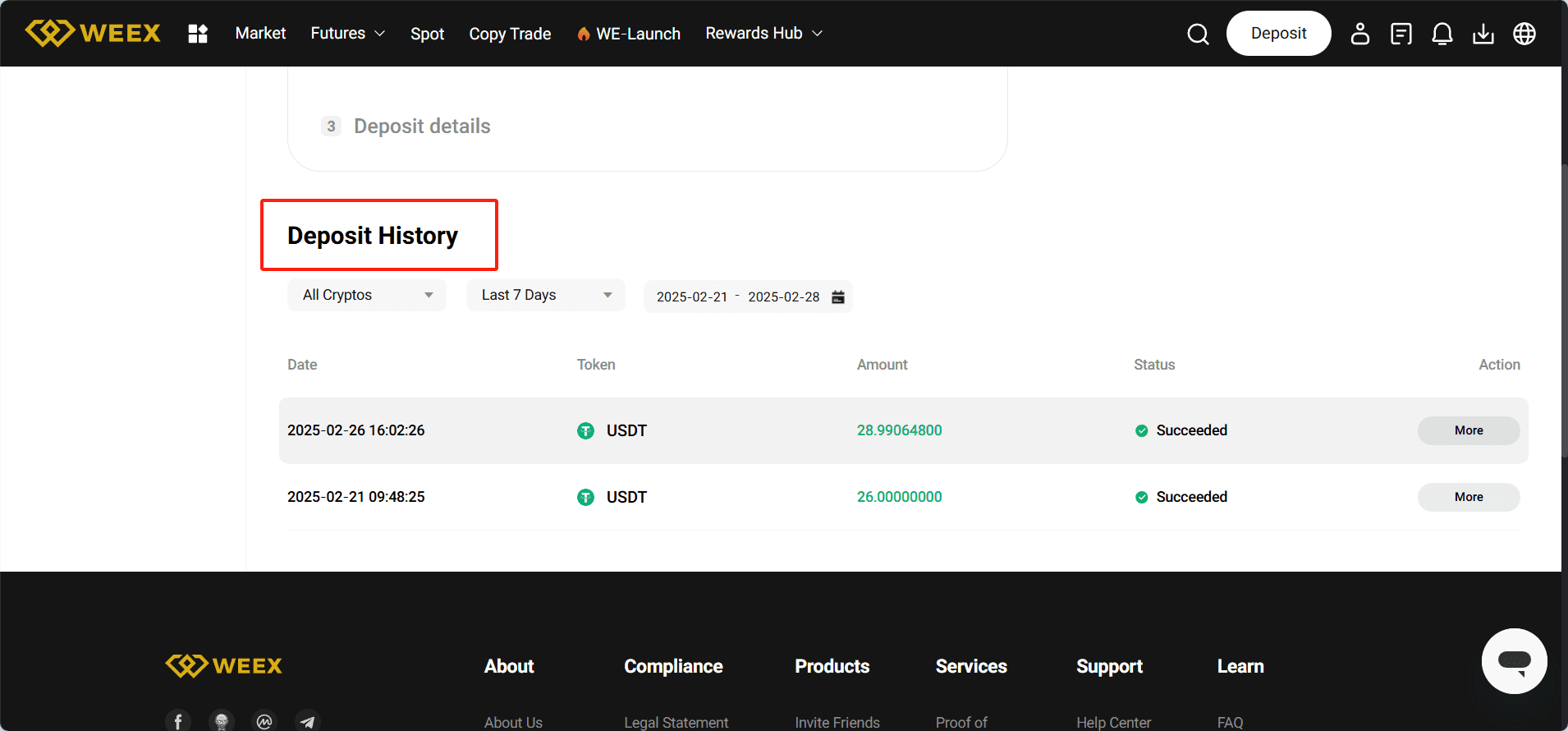Image resolution: width=1568 pixels, height=731 pixels.
Task: Open the language globe icon
Action: [1524, 34]
